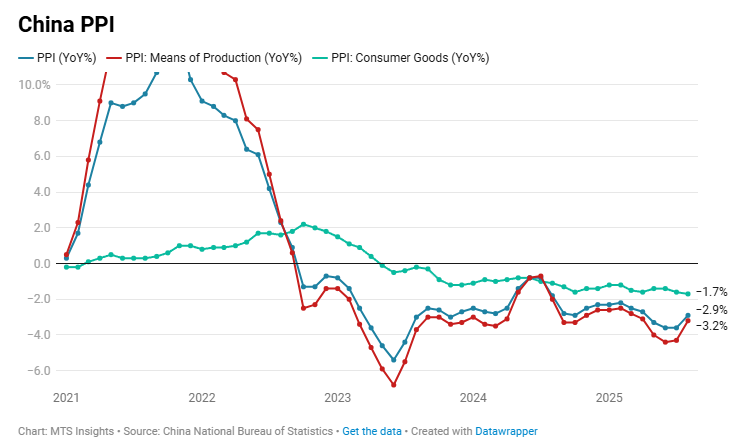The height and width of the screenshot is (446, 745).
Task: Select the PPI: Consumer Goods (YoY%) legend label
Action: (410, 58)
